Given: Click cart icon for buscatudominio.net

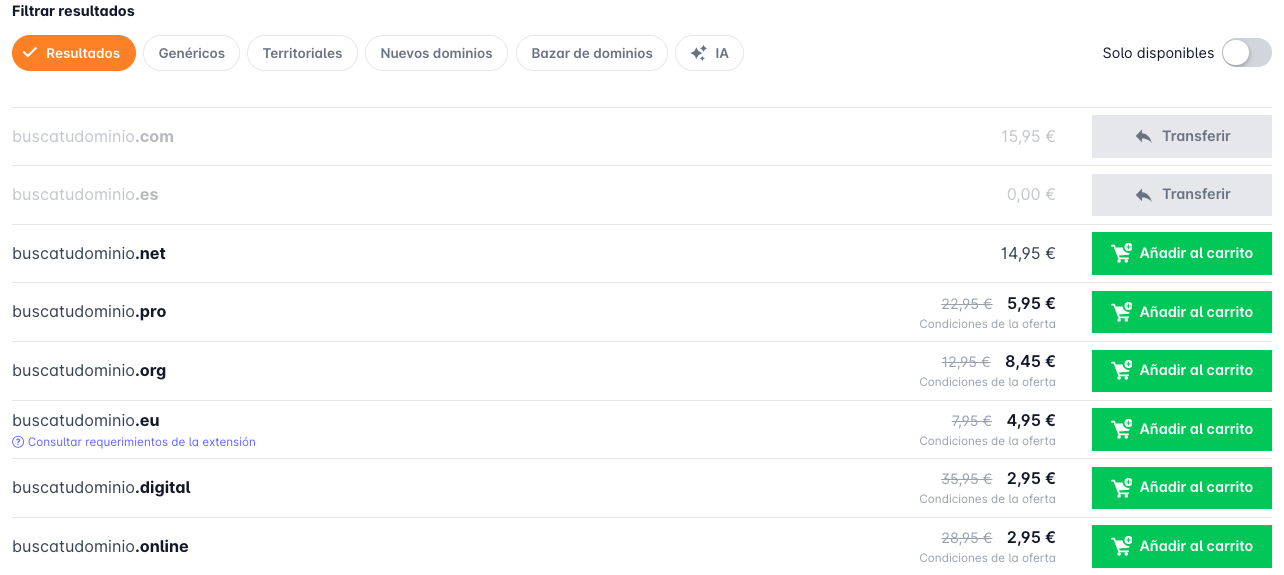Looking at the screenshot, I should click(x=1122, y=254).
